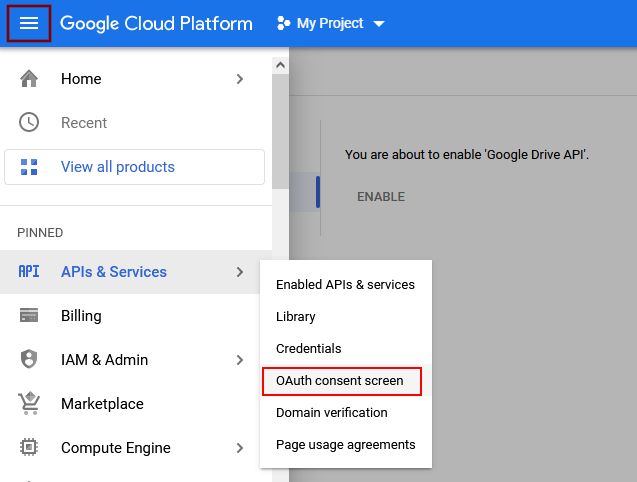Open View all products
637x482 pixels.
point(134,167)
